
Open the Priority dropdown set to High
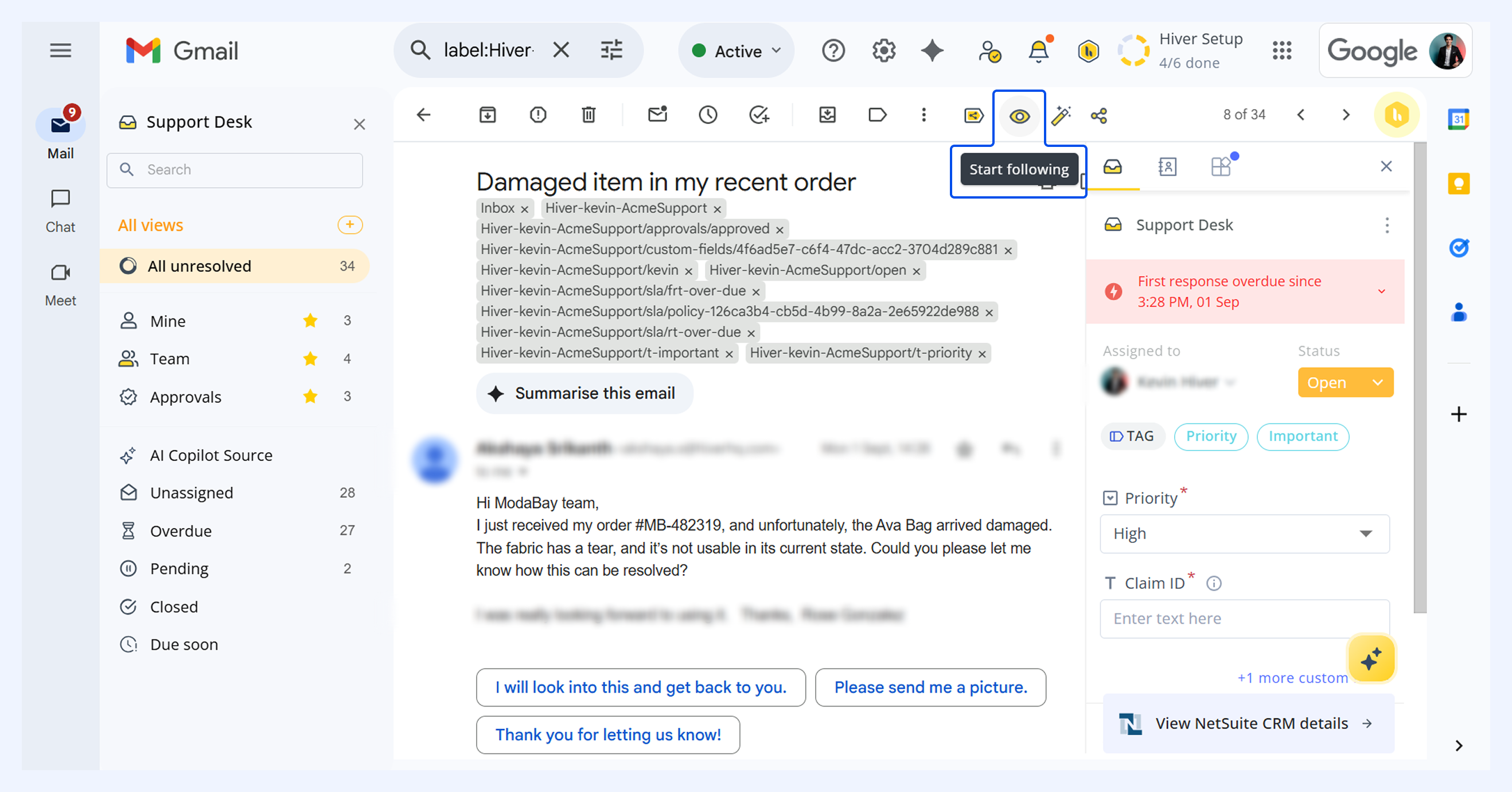[x=1244, y=534]
